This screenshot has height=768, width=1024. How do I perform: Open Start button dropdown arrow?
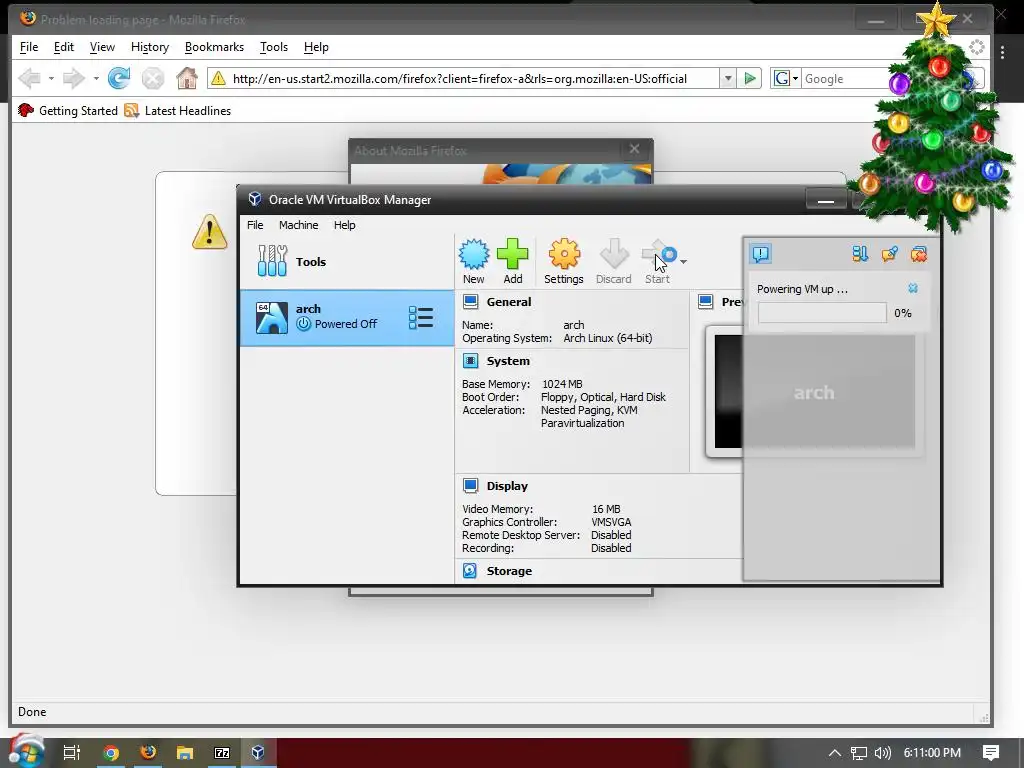pyautogui.click(x=683, y=261)
